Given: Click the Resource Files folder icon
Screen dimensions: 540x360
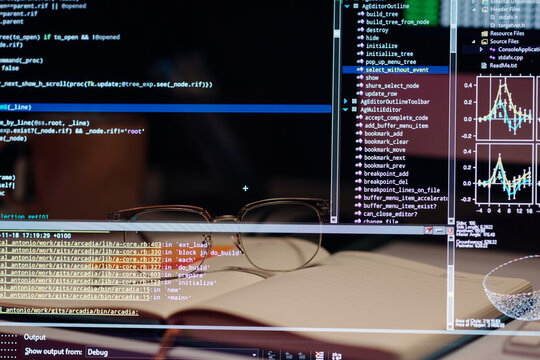Looking at the screenshot, I should pyautogui.click(x=485, y=33).
